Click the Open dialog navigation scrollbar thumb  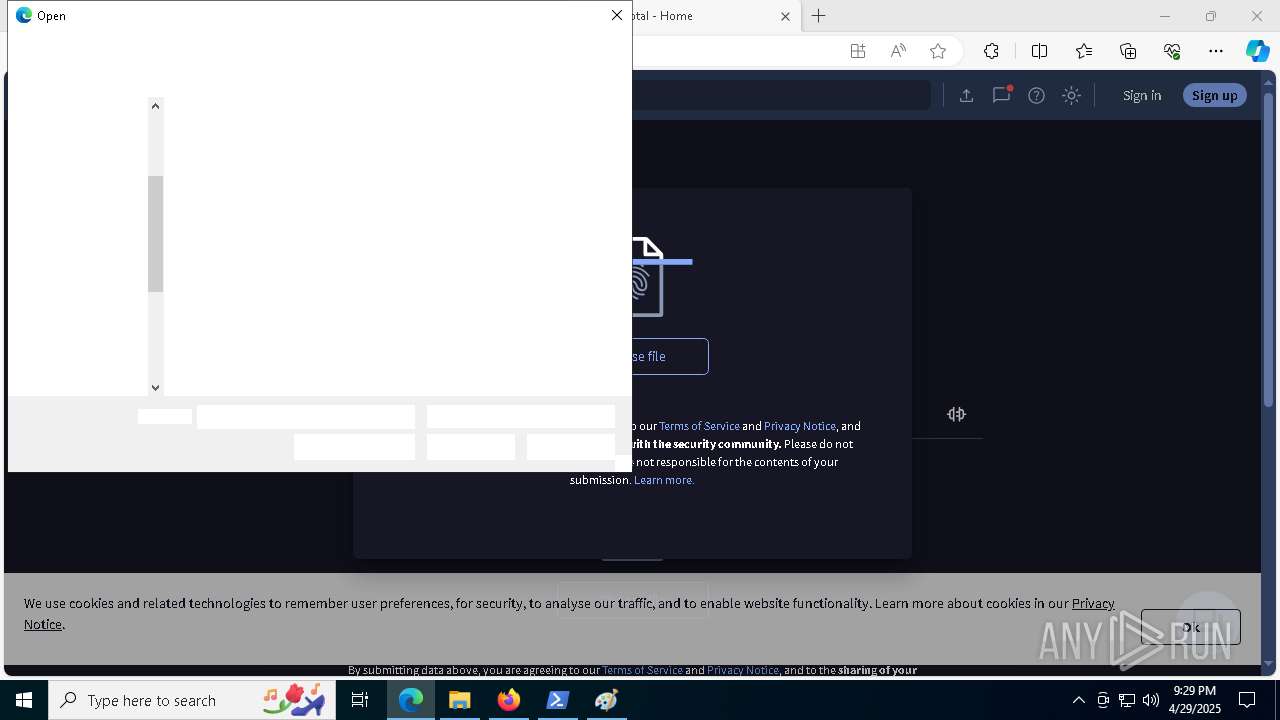click(155, 234)
